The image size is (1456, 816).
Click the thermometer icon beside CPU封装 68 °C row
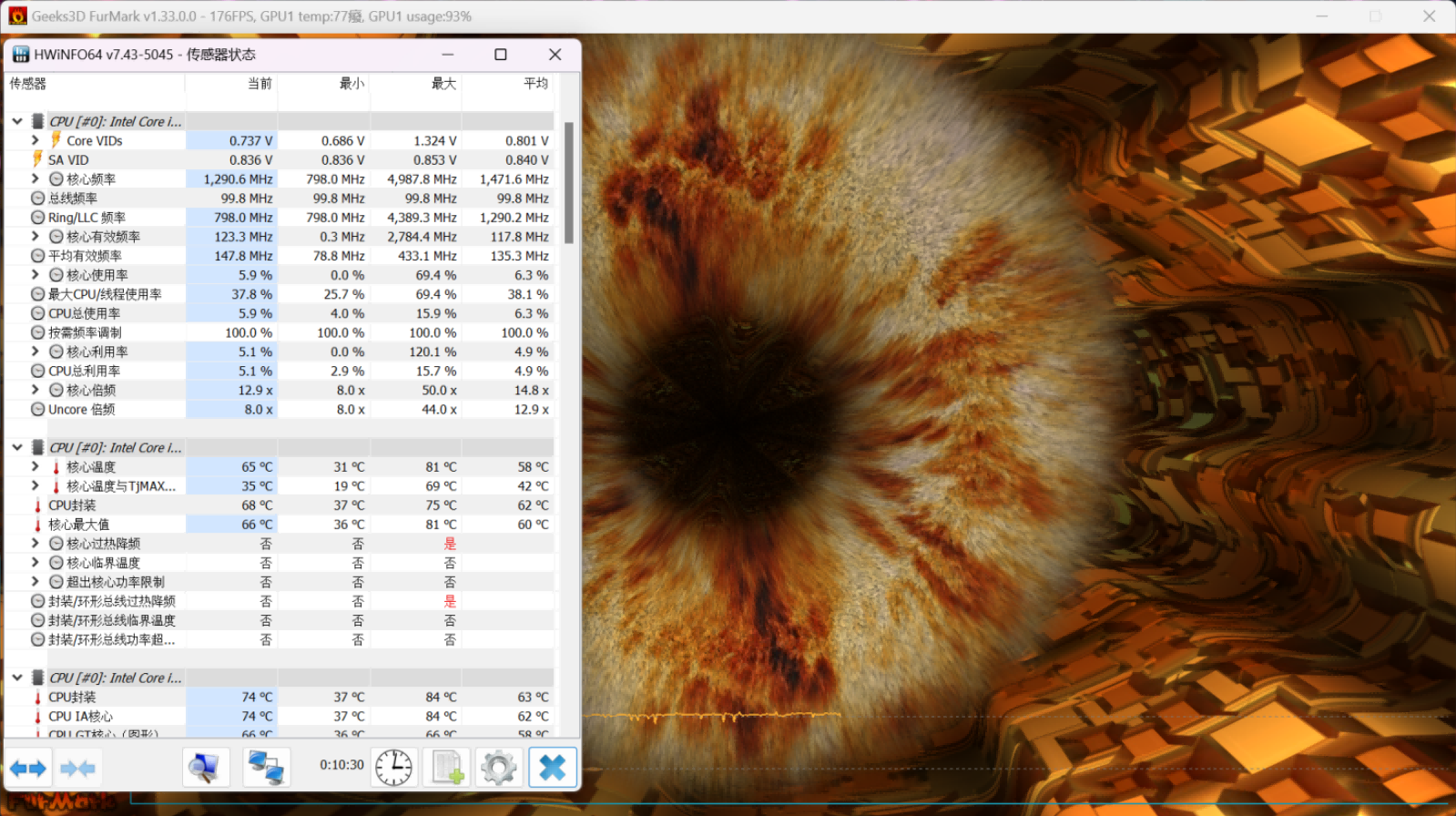[38, 505]
